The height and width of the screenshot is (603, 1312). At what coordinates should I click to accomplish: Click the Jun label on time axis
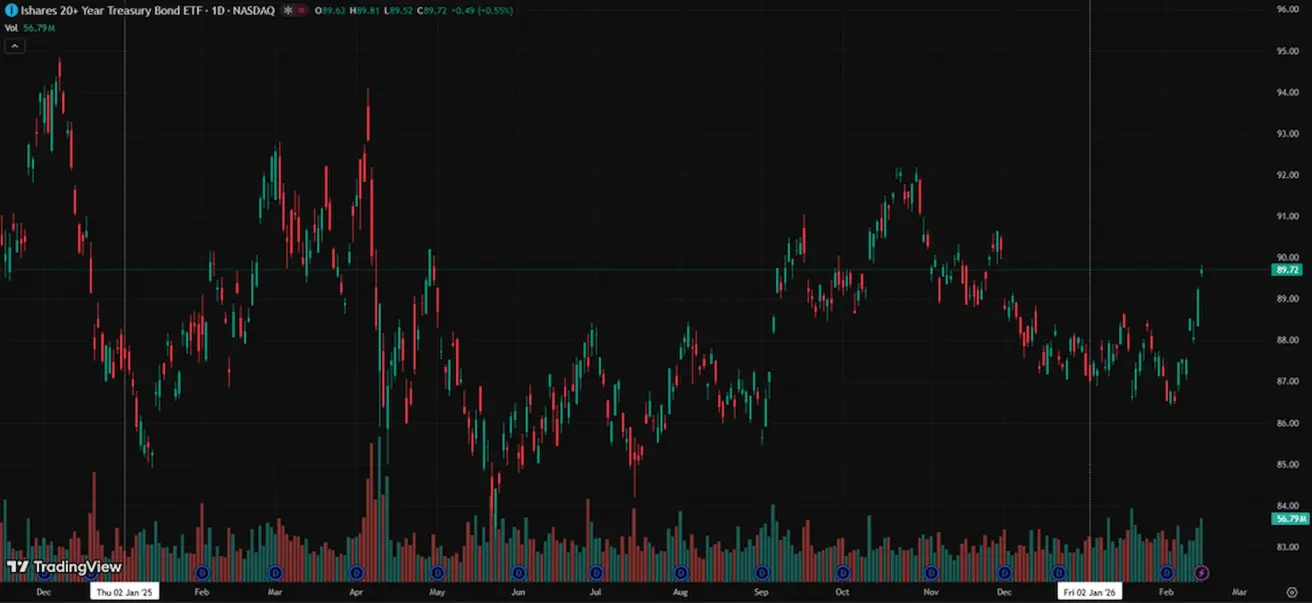point(517,592)
